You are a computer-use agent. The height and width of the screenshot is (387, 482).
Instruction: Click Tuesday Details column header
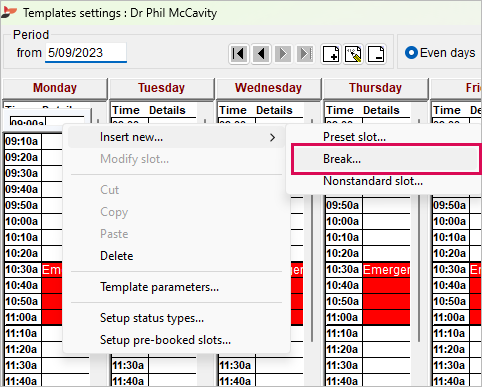(x=167, y=110)
